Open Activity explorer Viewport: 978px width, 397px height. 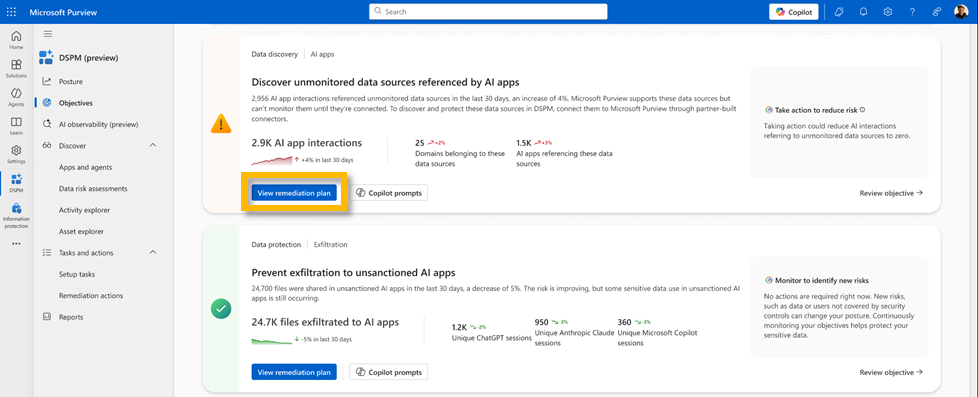[84, 210]
